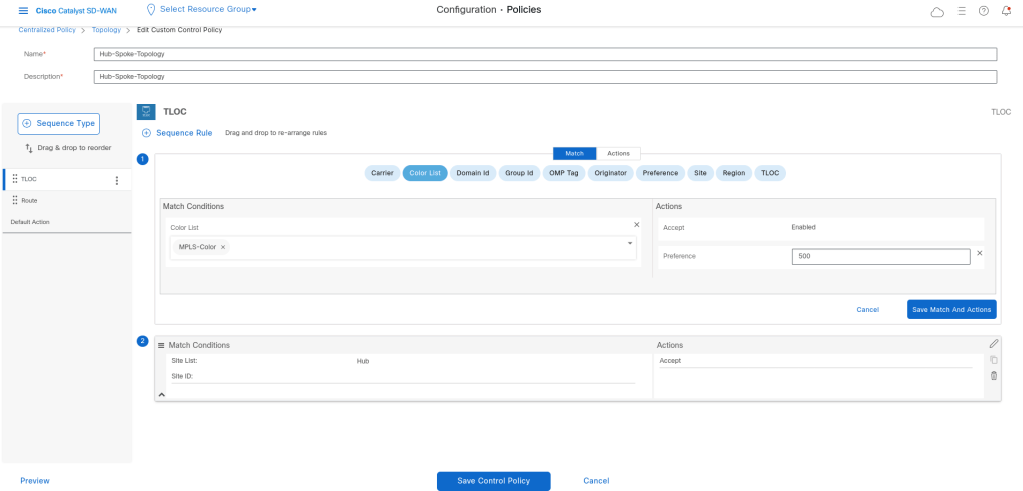
Task: Collapse rule 2 with chevron
Action: (162, 394)
